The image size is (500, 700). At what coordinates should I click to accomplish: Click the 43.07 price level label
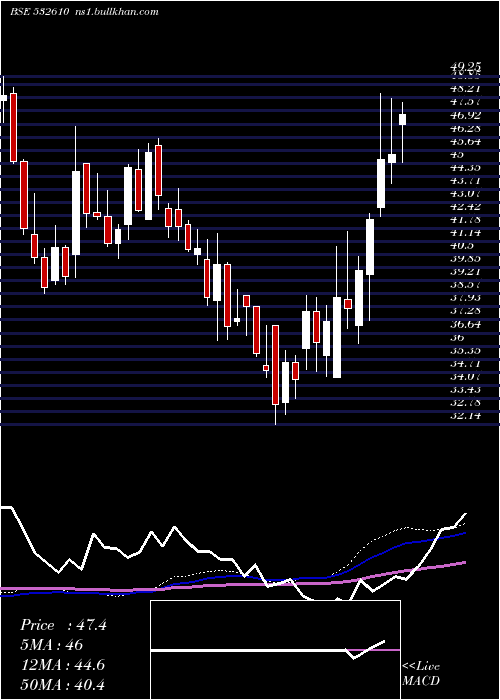(465, 194)
